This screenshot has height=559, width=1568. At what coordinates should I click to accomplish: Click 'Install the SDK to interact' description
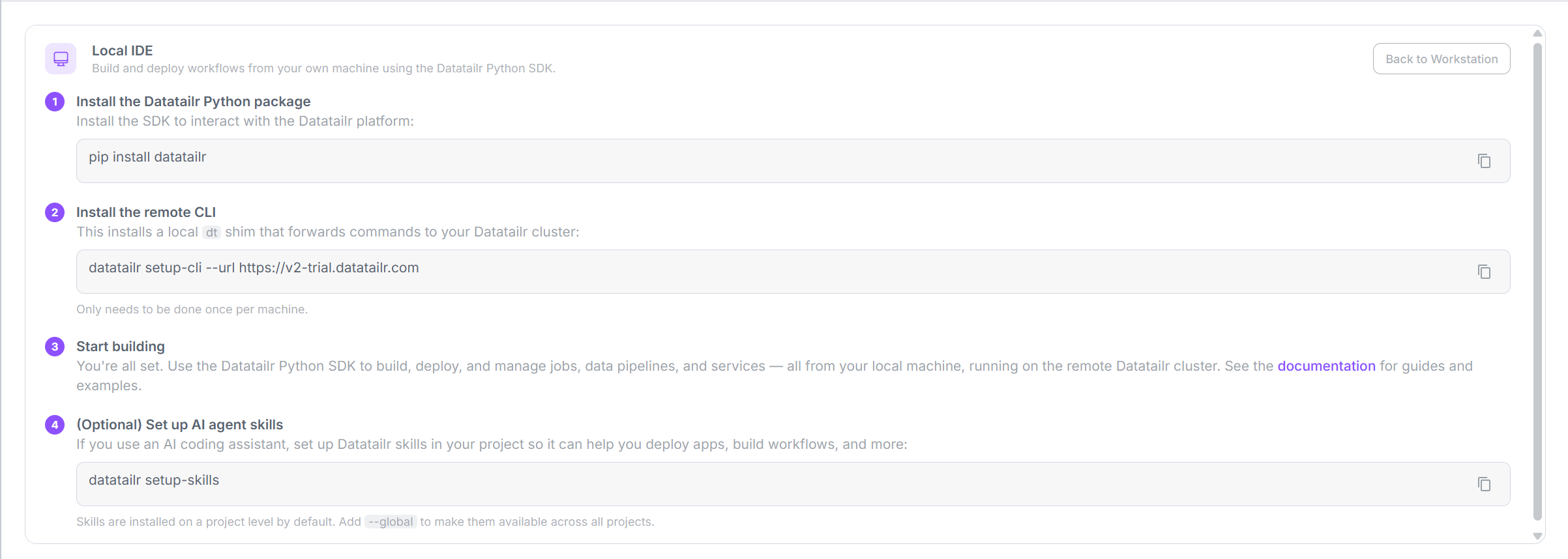pyautogui.click(x=245, y=121)
